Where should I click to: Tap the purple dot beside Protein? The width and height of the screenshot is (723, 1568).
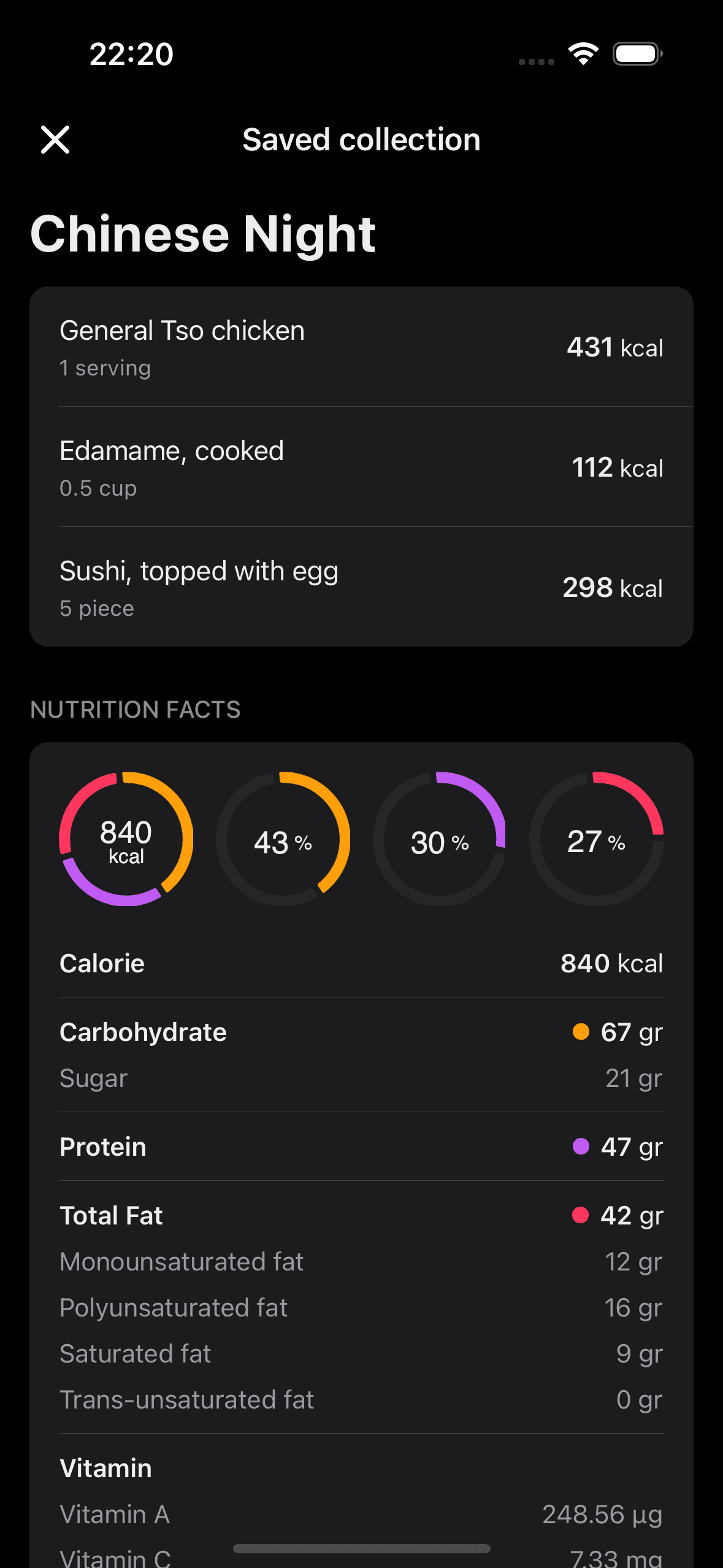click(581, 1147)
